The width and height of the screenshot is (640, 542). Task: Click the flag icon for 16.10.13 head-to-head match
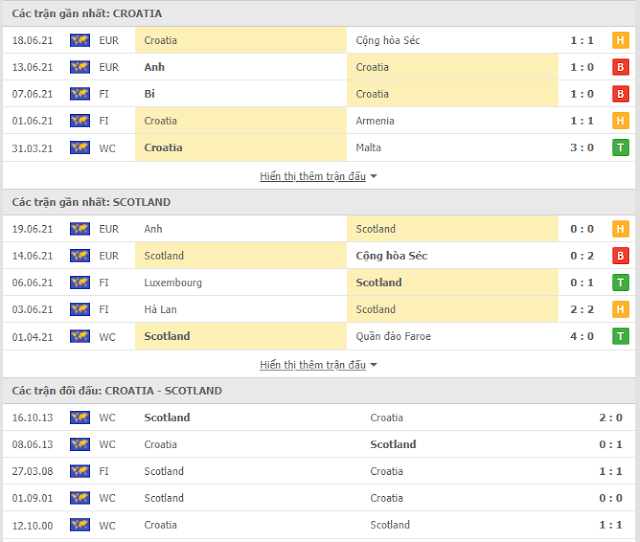click(x=80, y=418)
